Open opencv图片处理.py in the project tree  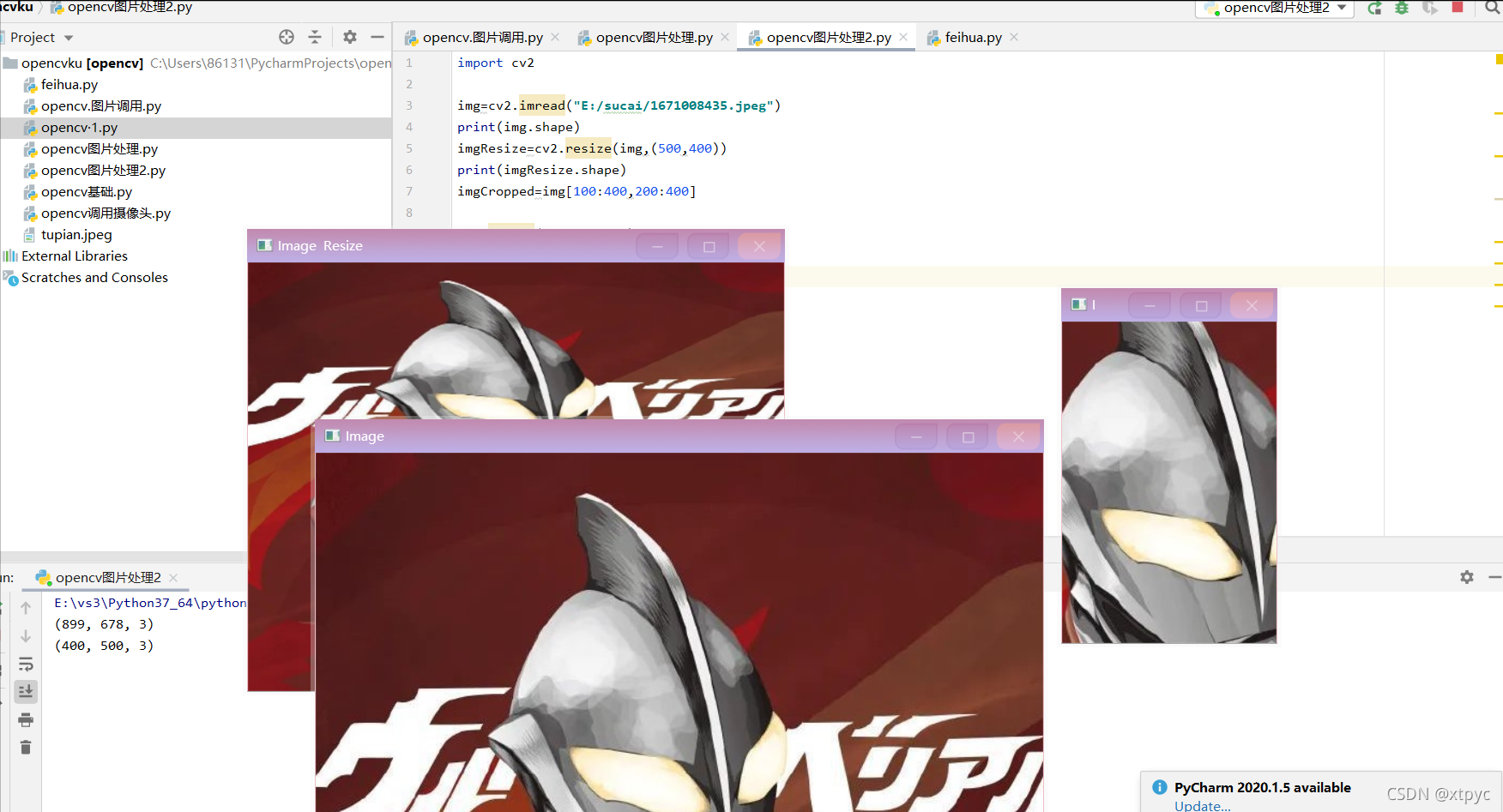(x=100, y=148)
